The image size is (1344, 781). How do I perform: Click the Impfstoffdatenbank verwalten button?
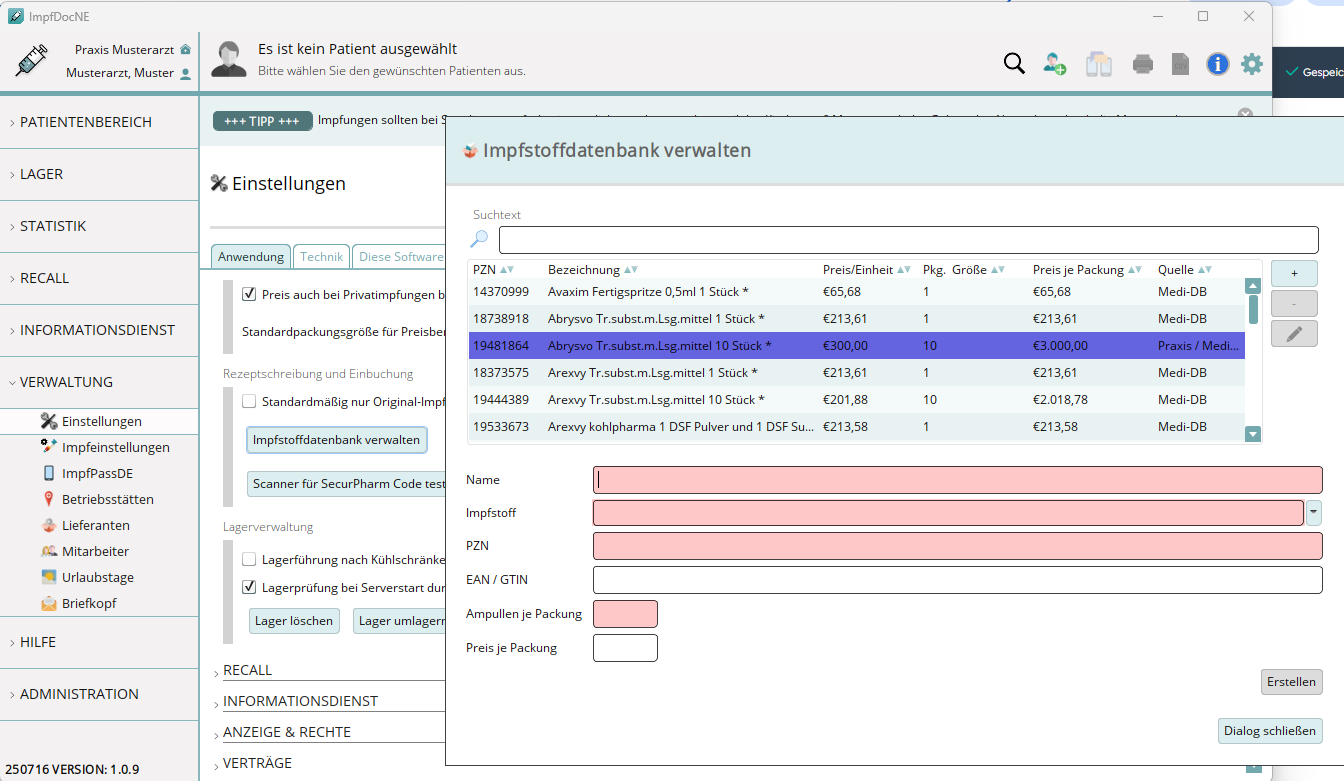click(x=337, y=440)
